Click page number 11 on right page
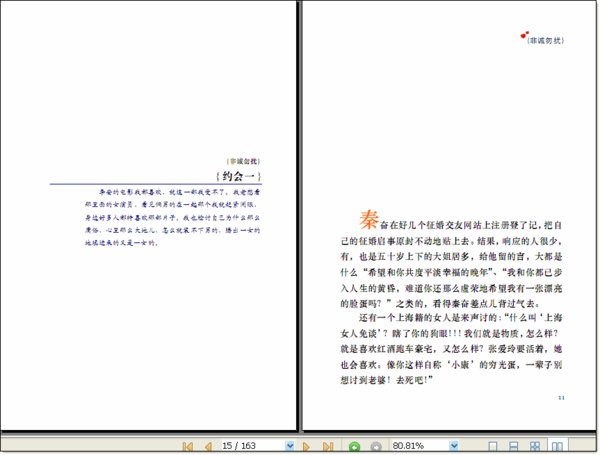This screenshot has height=455, width=600. [x=561, y=398]
